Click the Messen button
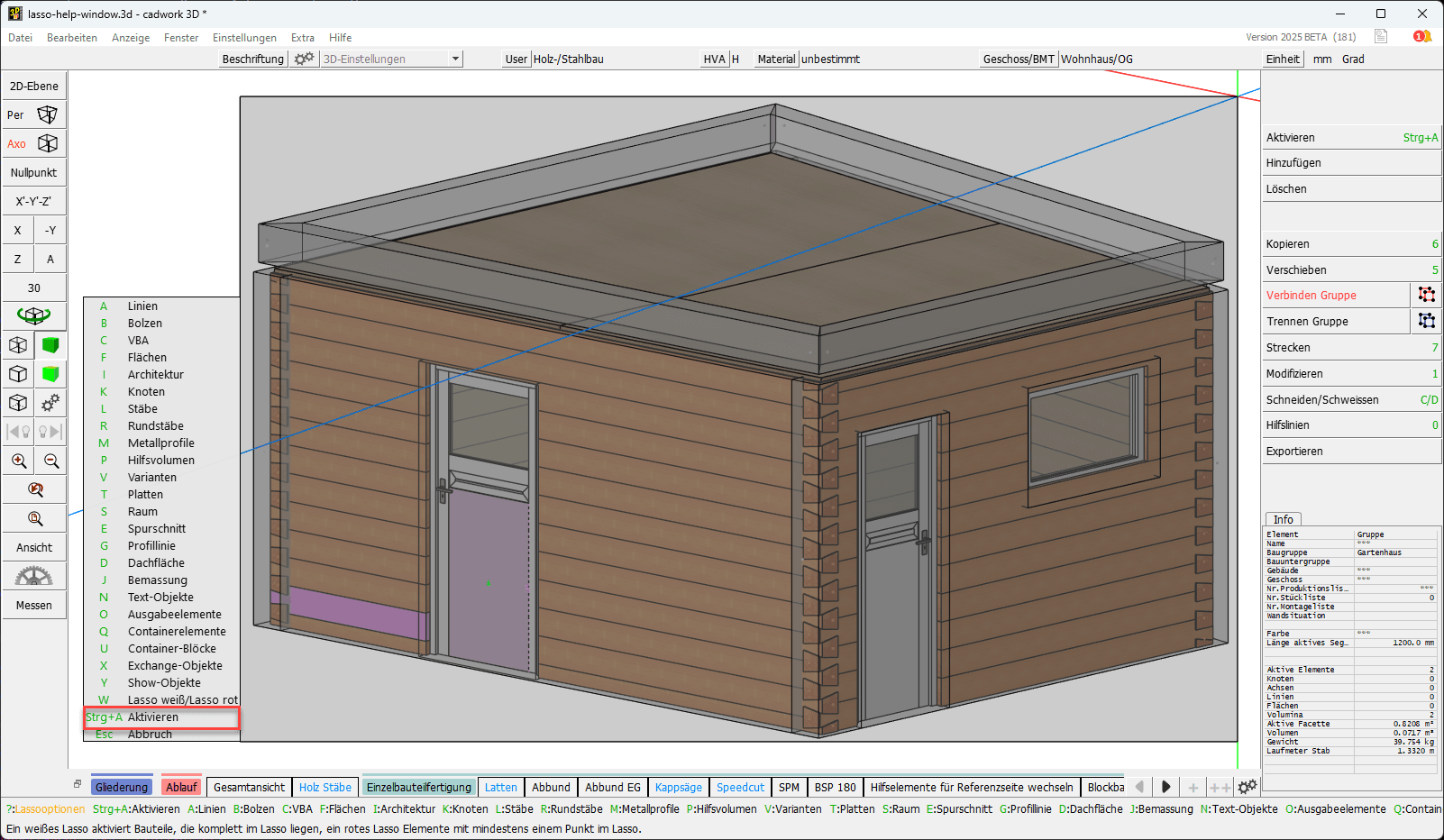This screenshot has height=840, width=1444. coord(34,606)
